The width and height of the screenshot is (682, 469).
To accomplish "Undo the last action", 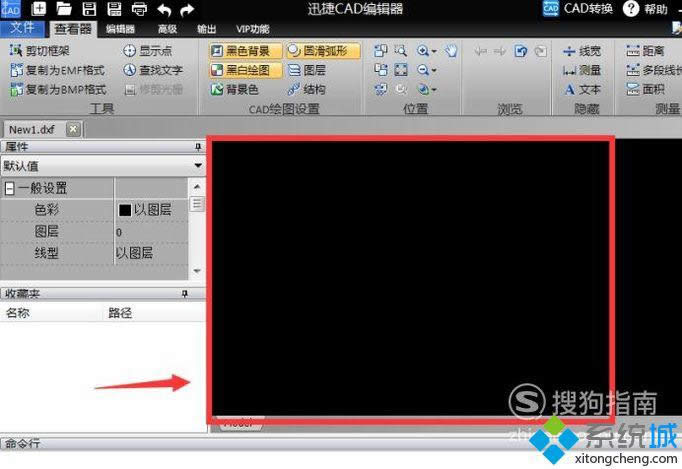I will point(164,10).
